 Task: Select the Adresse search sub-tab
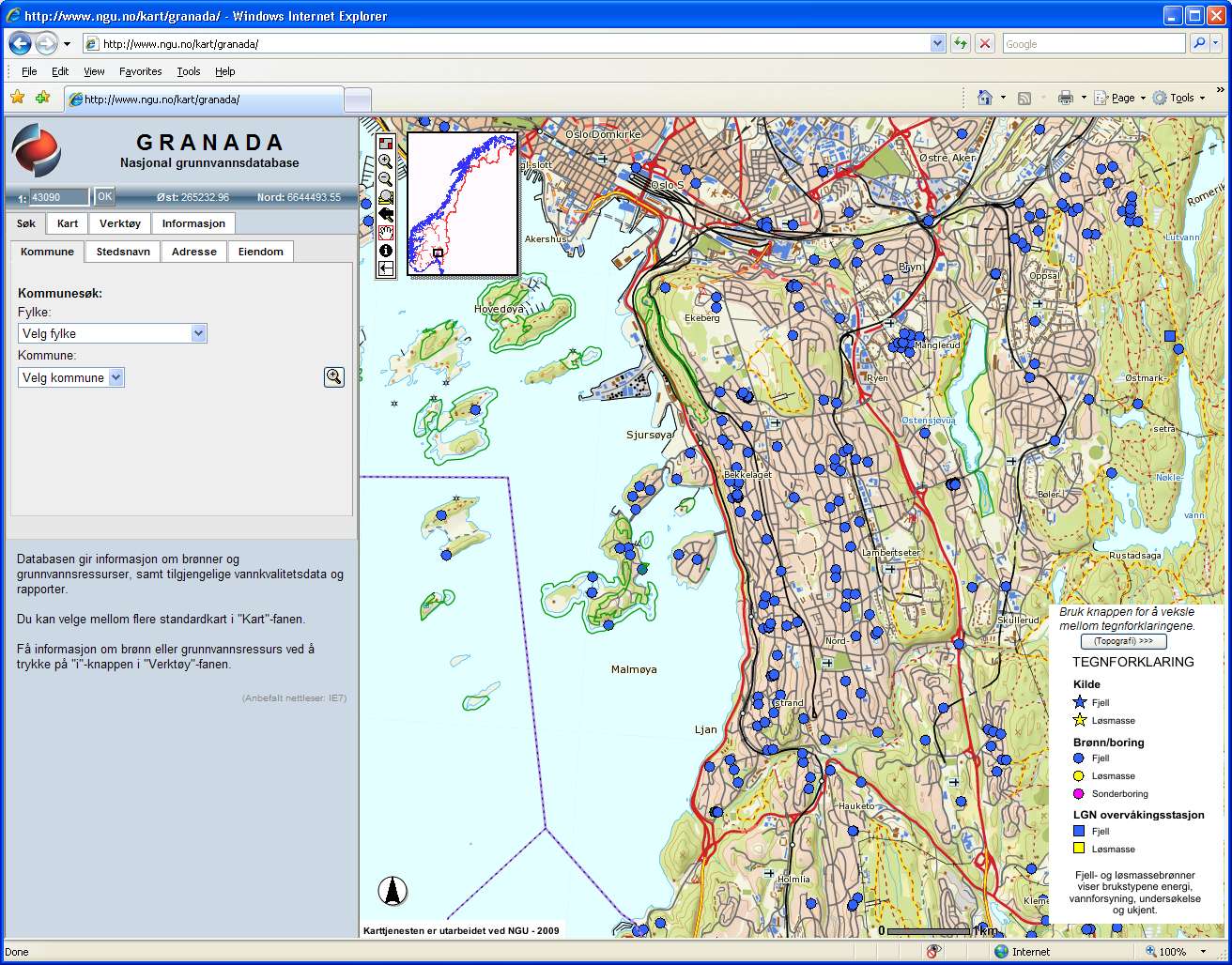click(x=194, y=252)
